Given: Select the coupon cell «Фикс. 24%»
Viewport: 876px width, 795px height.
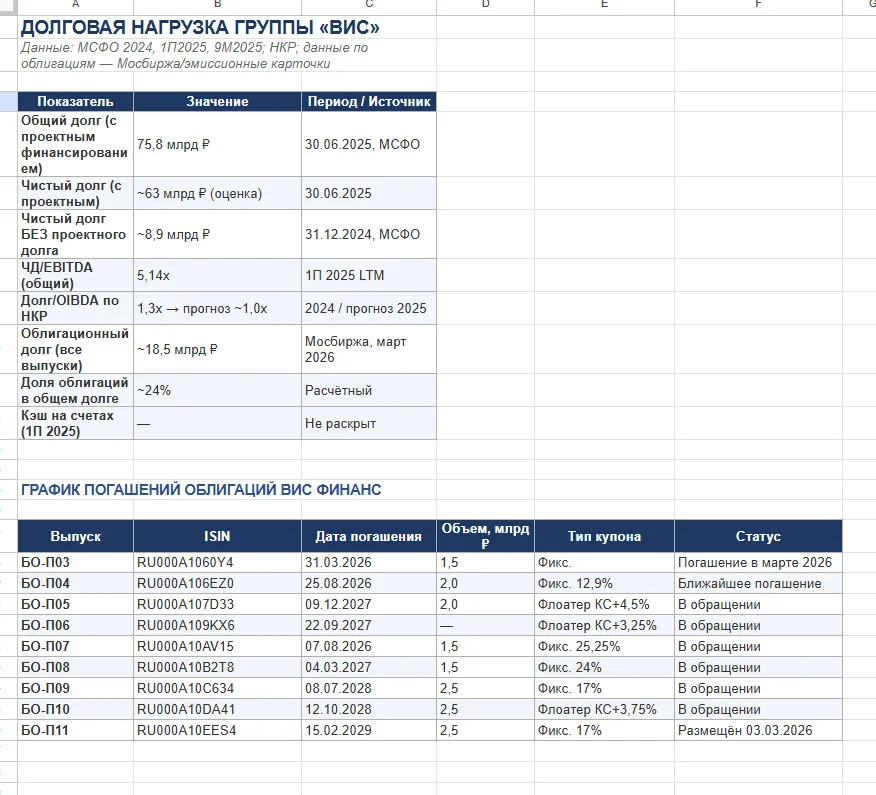Looking at the screenshot, I should (x=604, y=667).
